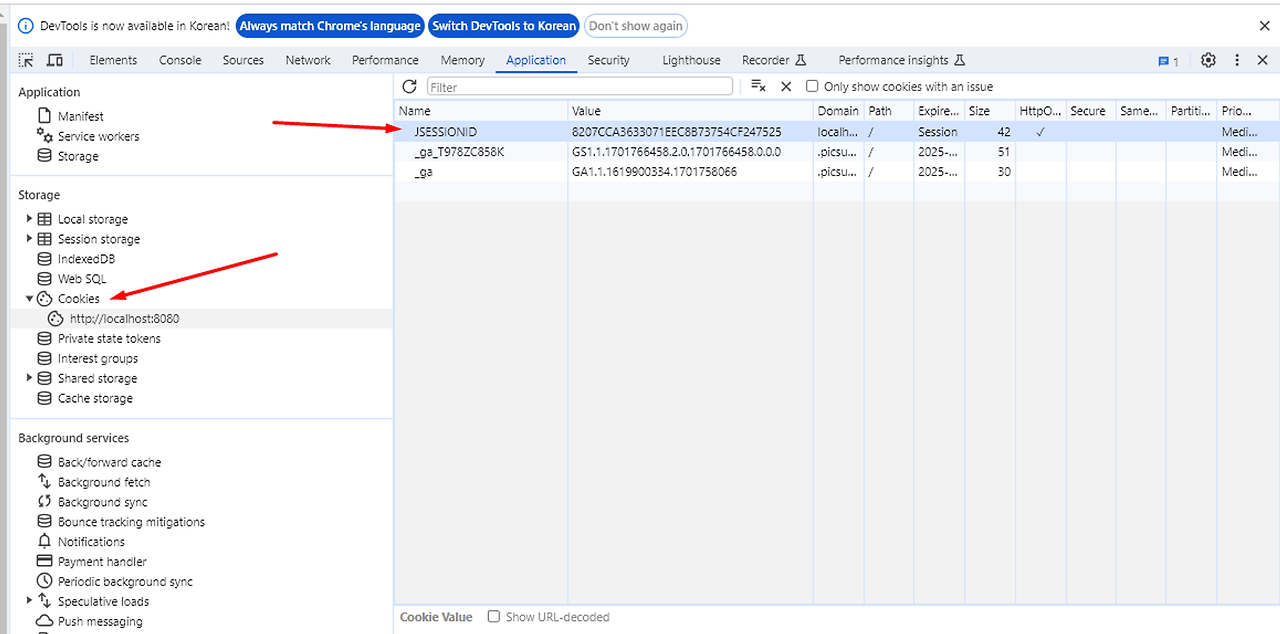Sort cookies by Domain column header
Screen dimensions: 1280x634
[838, 111]
